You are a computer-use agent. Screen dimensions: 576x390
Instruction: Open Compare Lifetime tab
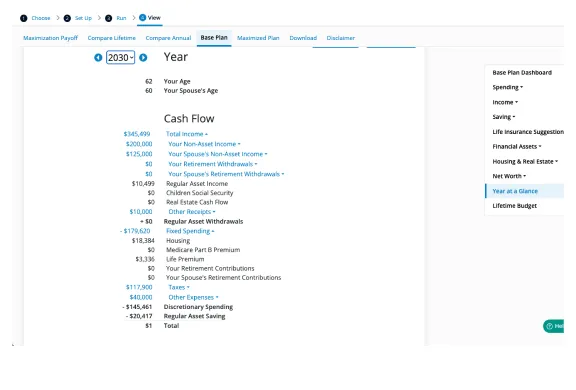(112, 38)
